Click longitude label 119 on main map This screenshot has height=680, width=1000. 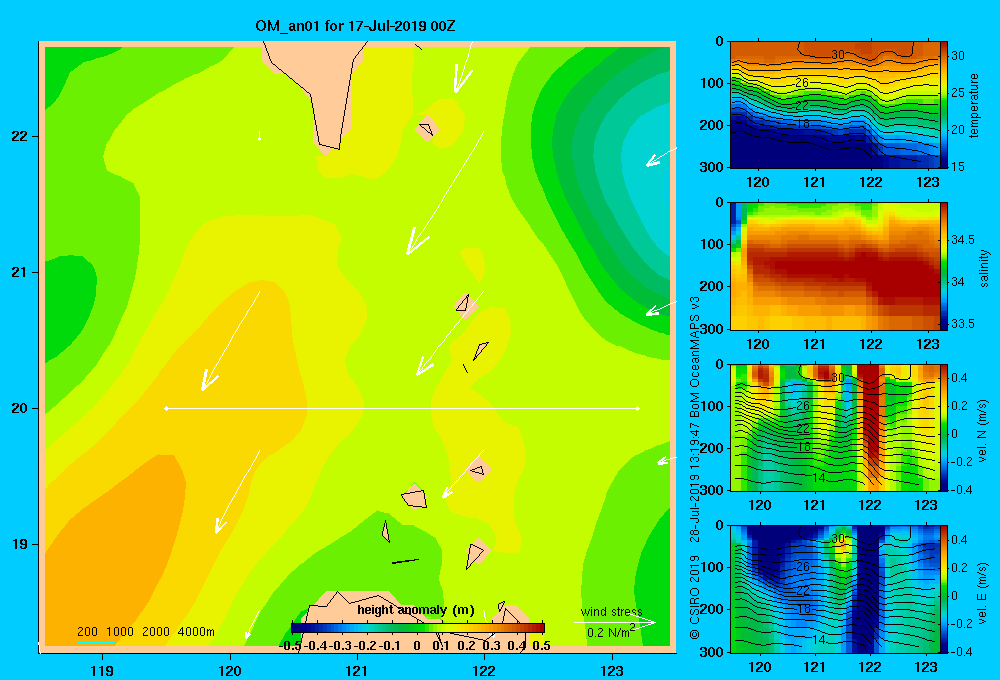coord(102,670)
